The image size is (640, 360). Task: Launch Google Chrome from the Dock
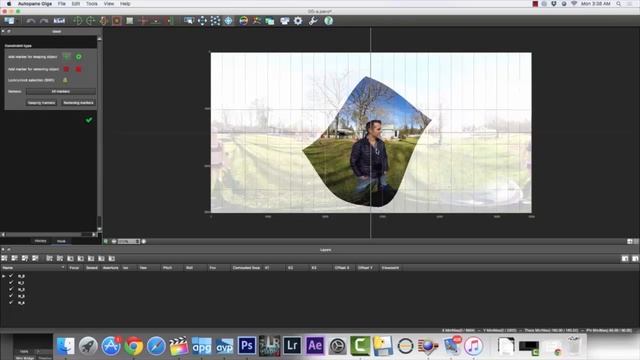[x=133, y=346]
